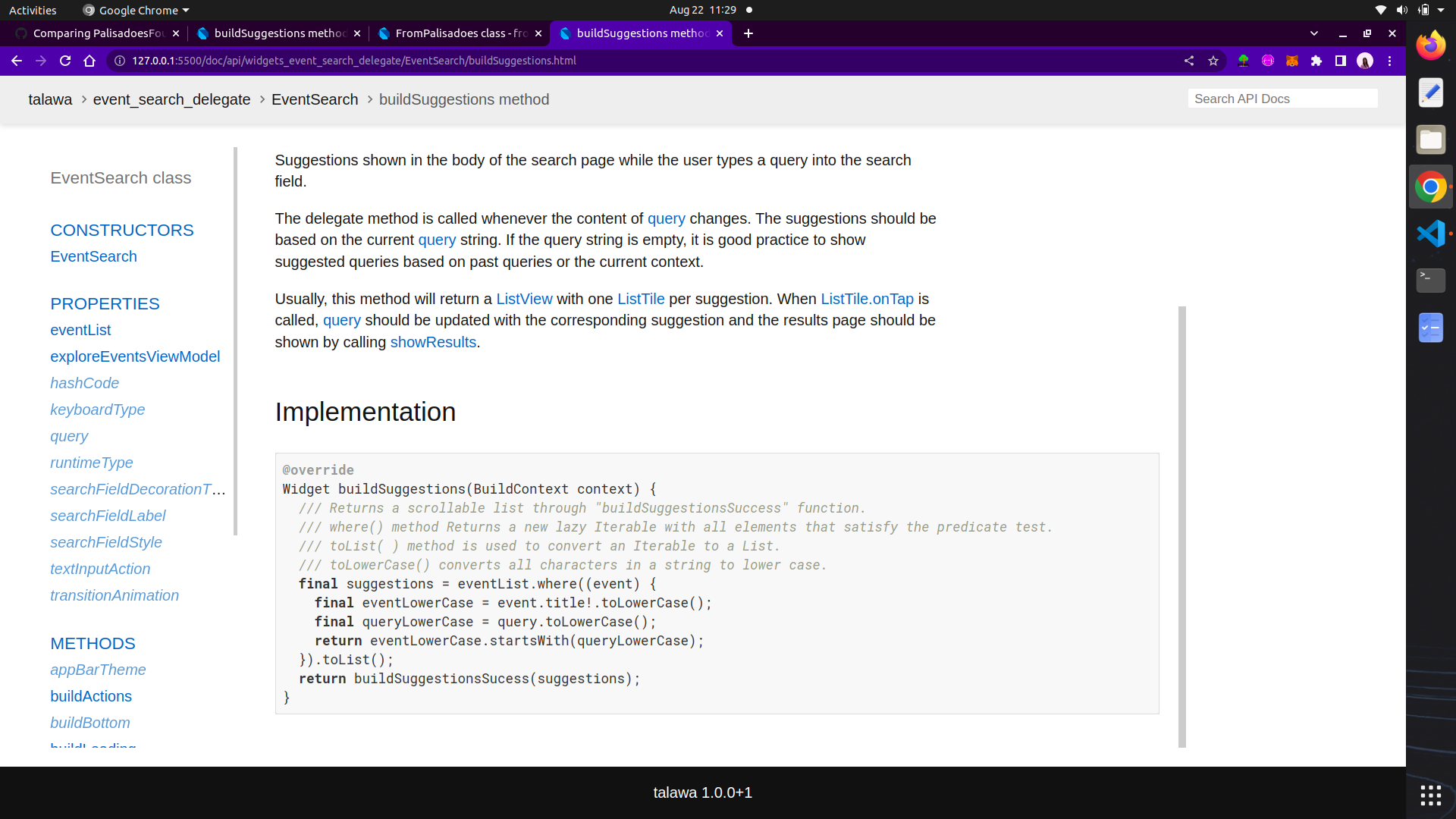Open the Files app from the dock
This screenshot has height=819, width=1456.
coord(1432,139)
